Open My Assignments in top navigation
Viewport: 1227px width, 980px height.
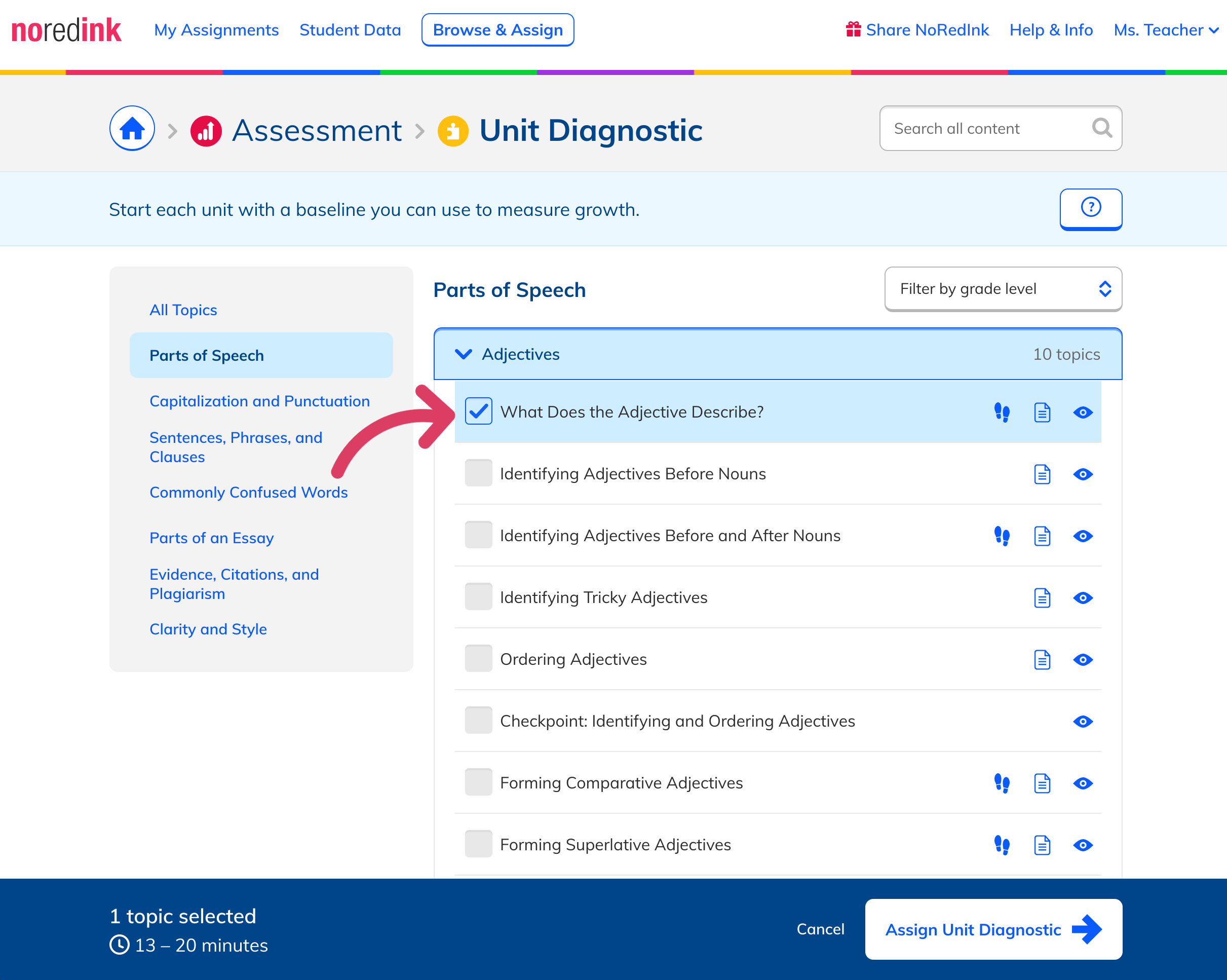coord(216,29)
